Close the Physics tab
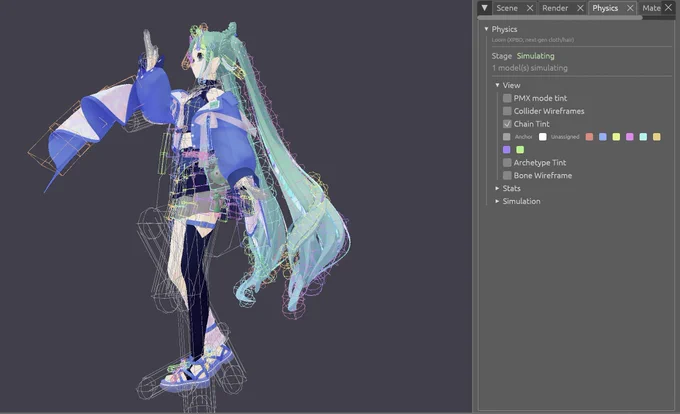The image size is (680, 414). (630, 8)
